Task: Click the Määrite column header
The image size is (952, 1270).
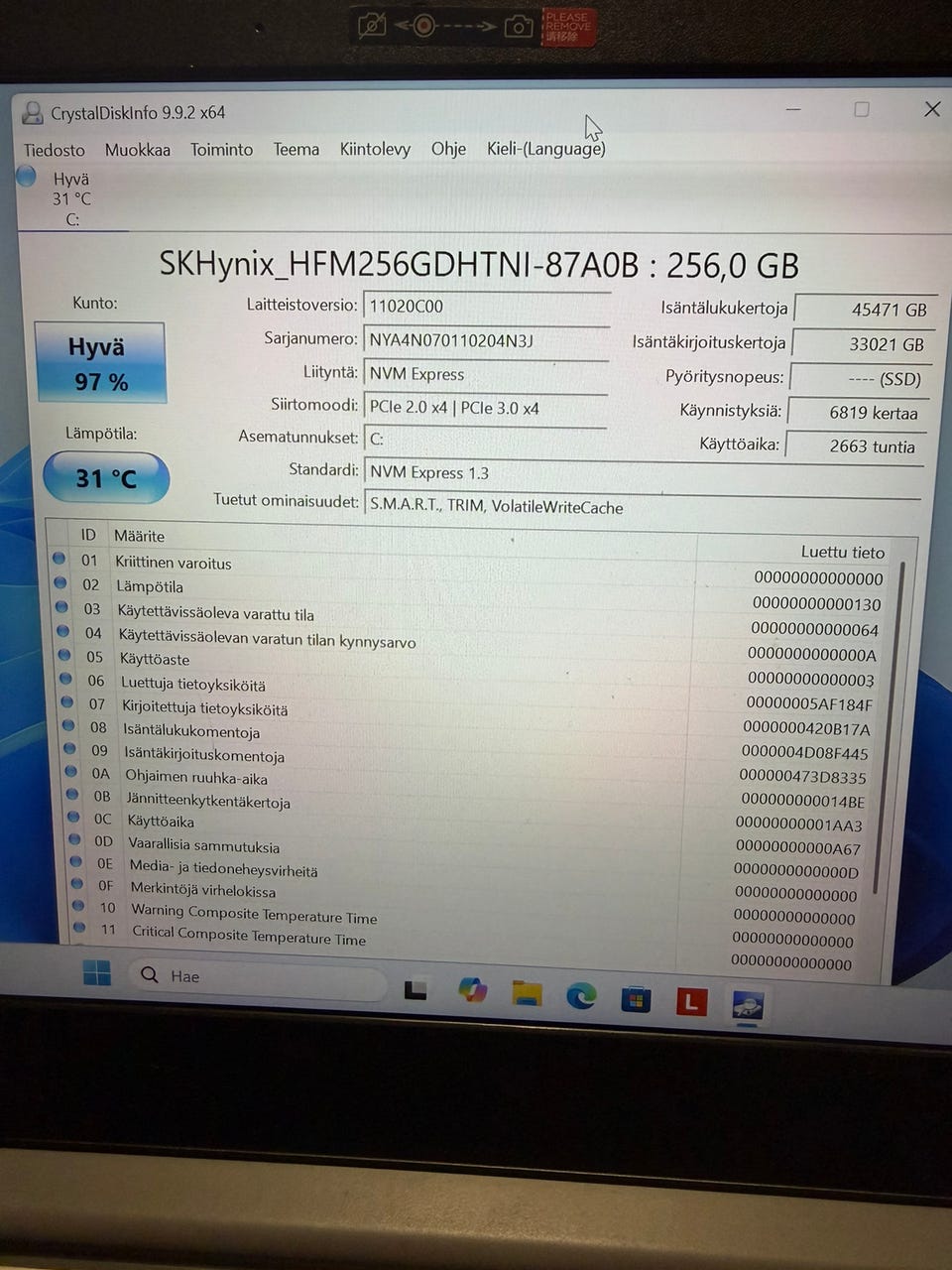Action: [139, 536]
